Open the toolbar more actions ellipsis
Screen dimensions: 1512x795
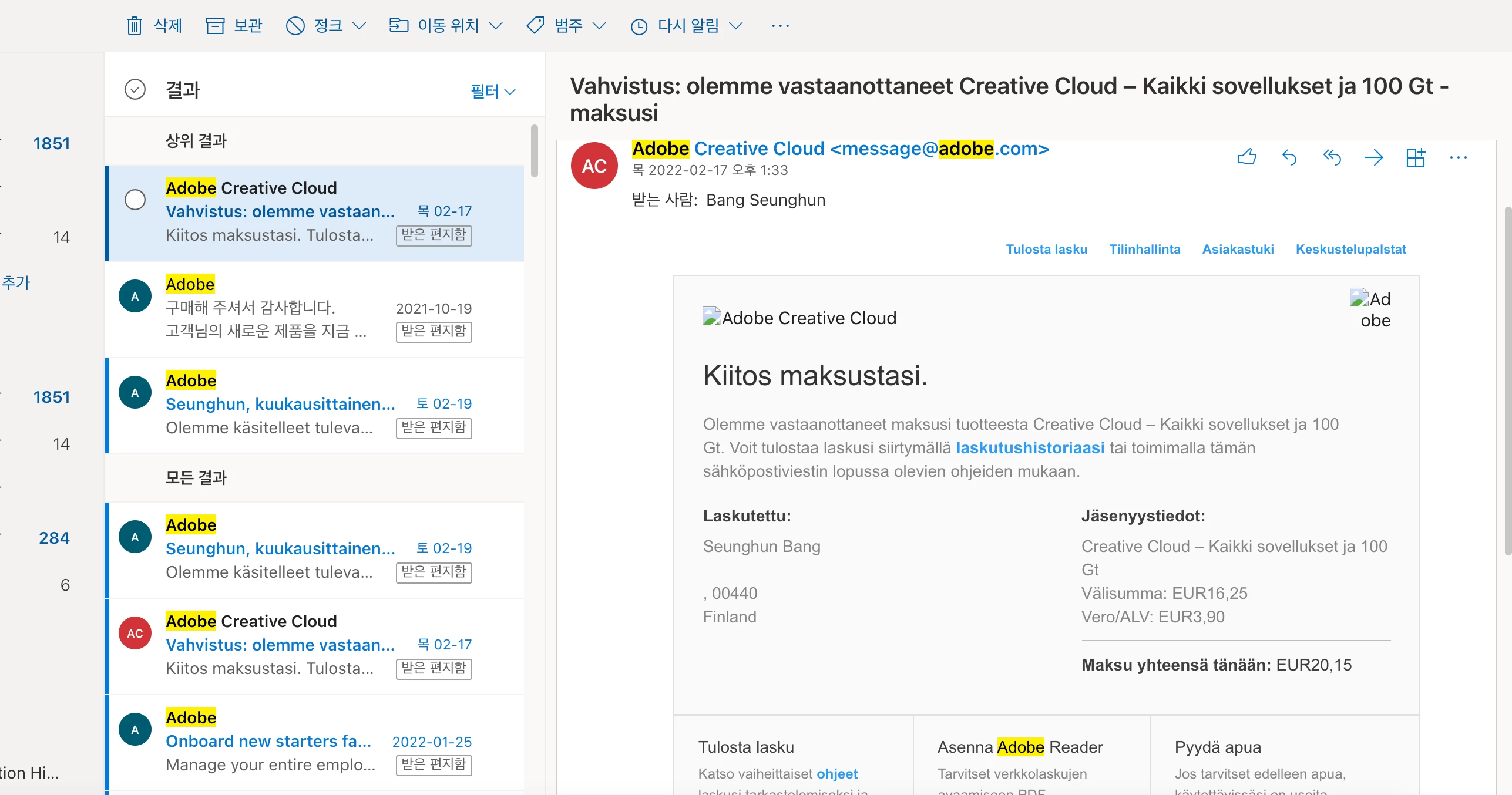(x=780, y=26)
